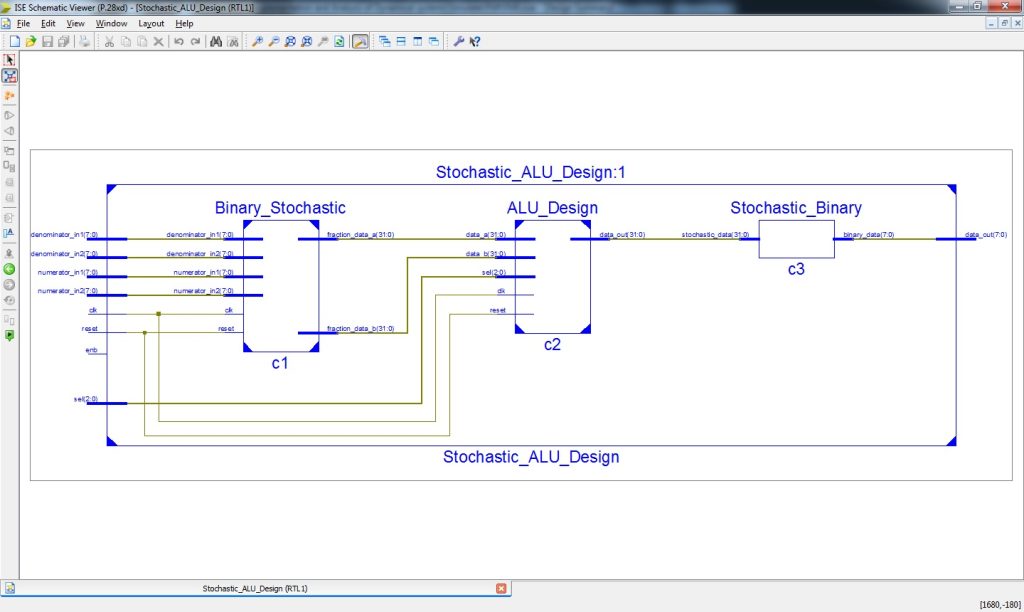This screenshot has height=612, width=1024.
Task: Click the green back arrow in sidebar
Action: (9, 269)
